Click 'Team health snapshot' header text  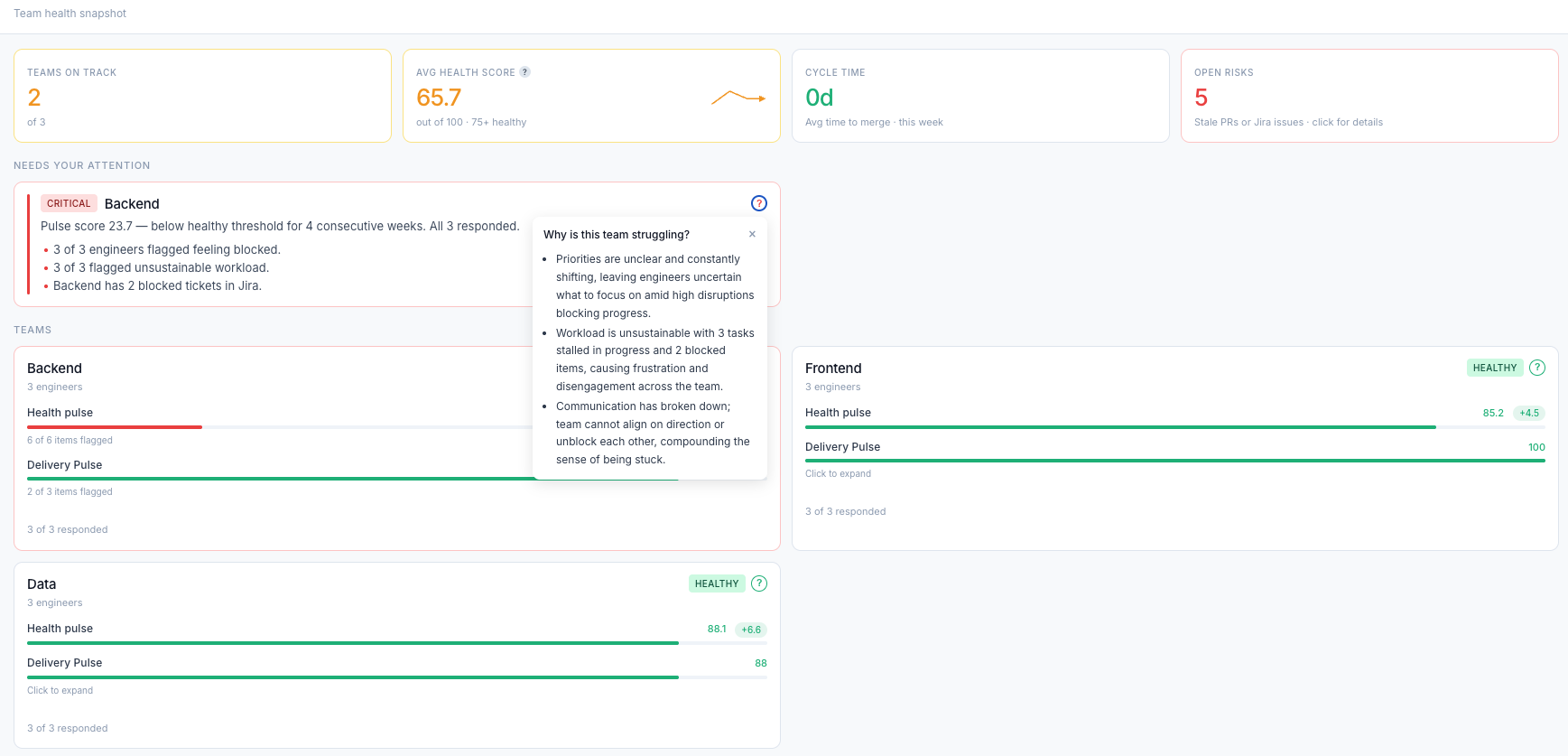pos(70,14)
